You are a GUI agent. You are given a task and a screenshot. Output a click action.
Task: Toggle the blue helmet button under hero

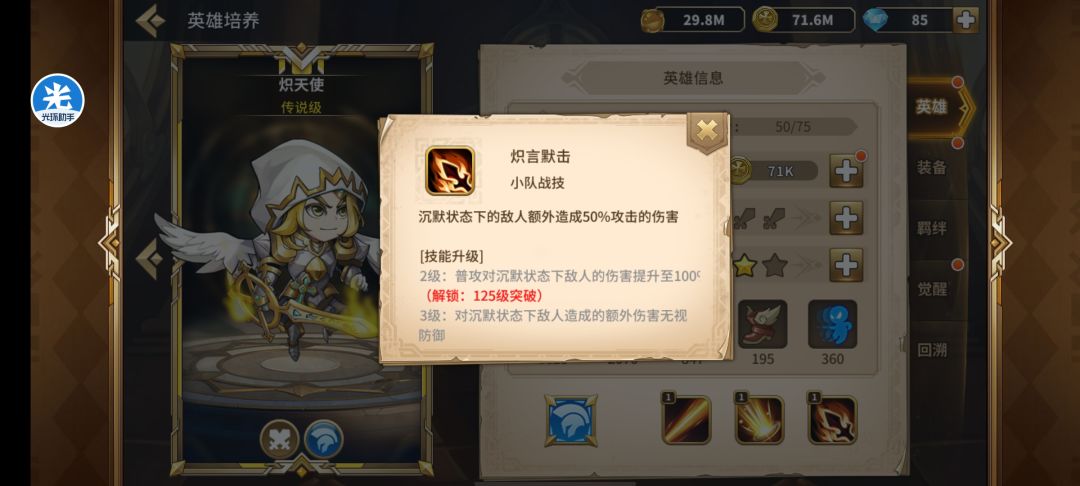(324, 439)
